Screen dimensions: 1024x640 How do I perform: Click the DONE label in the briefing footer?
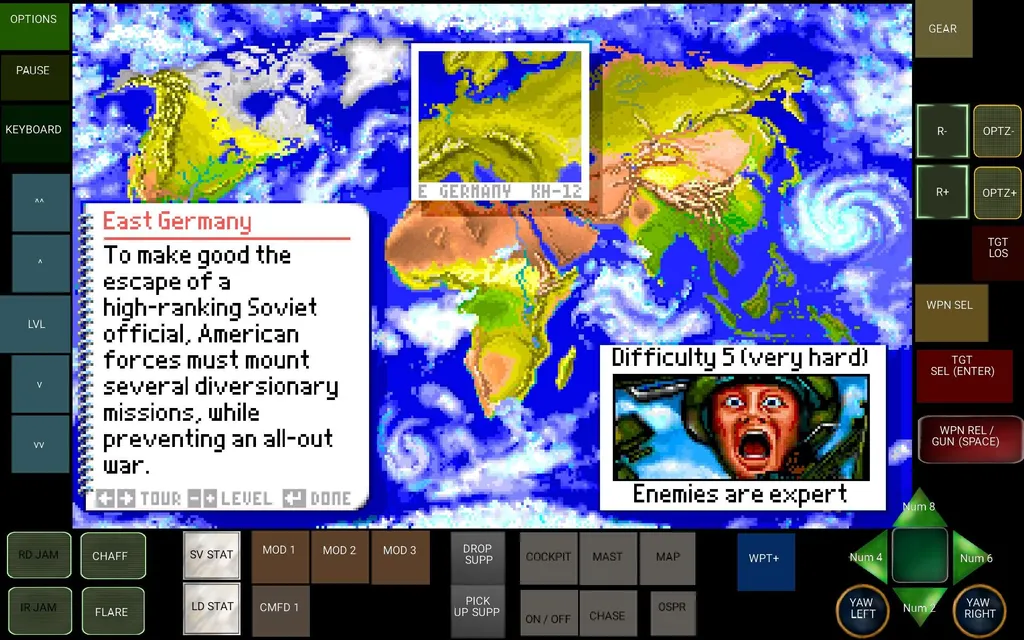[x=330, y=499]
